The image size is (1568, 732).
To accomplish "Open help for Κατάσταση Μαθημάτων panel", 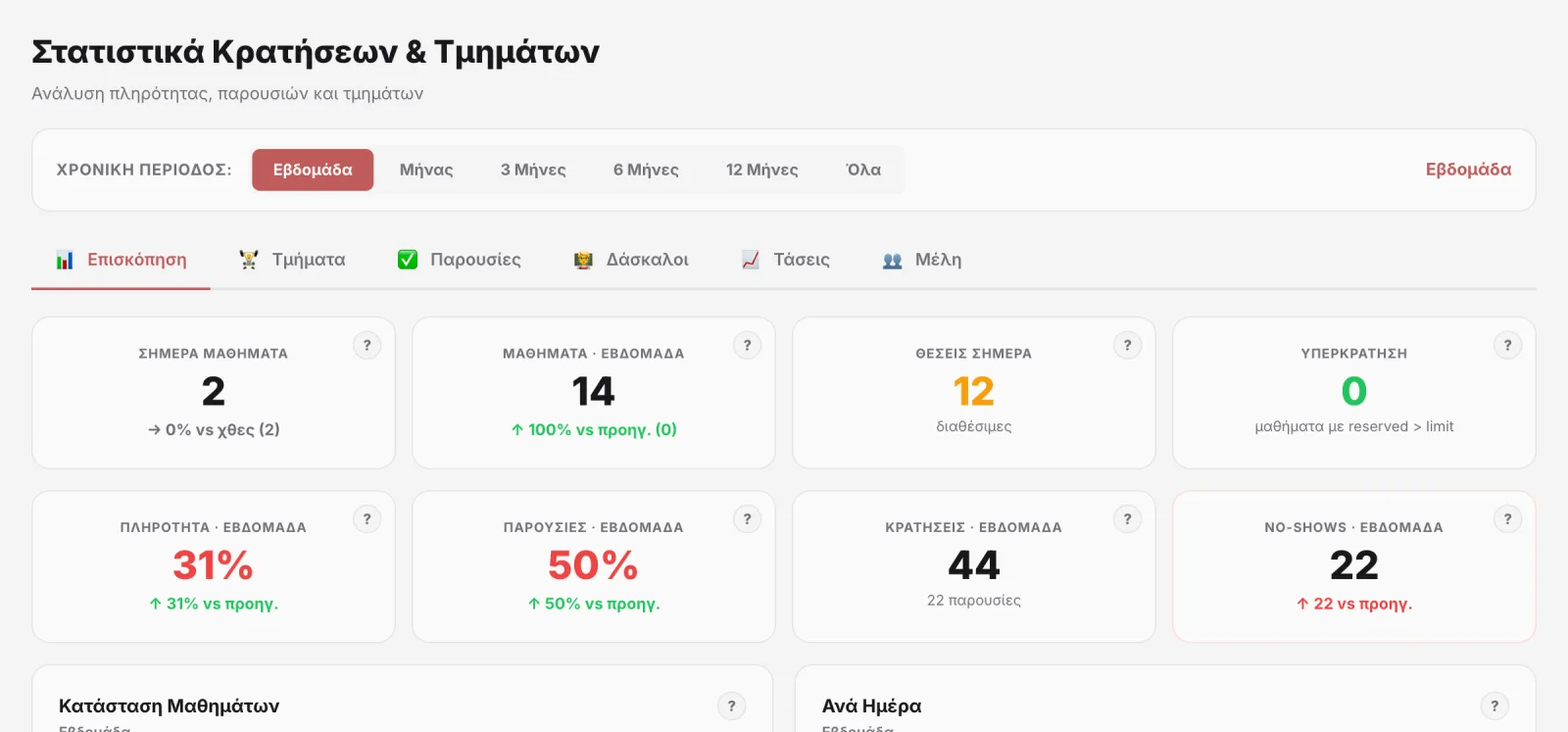I will 731,706.
